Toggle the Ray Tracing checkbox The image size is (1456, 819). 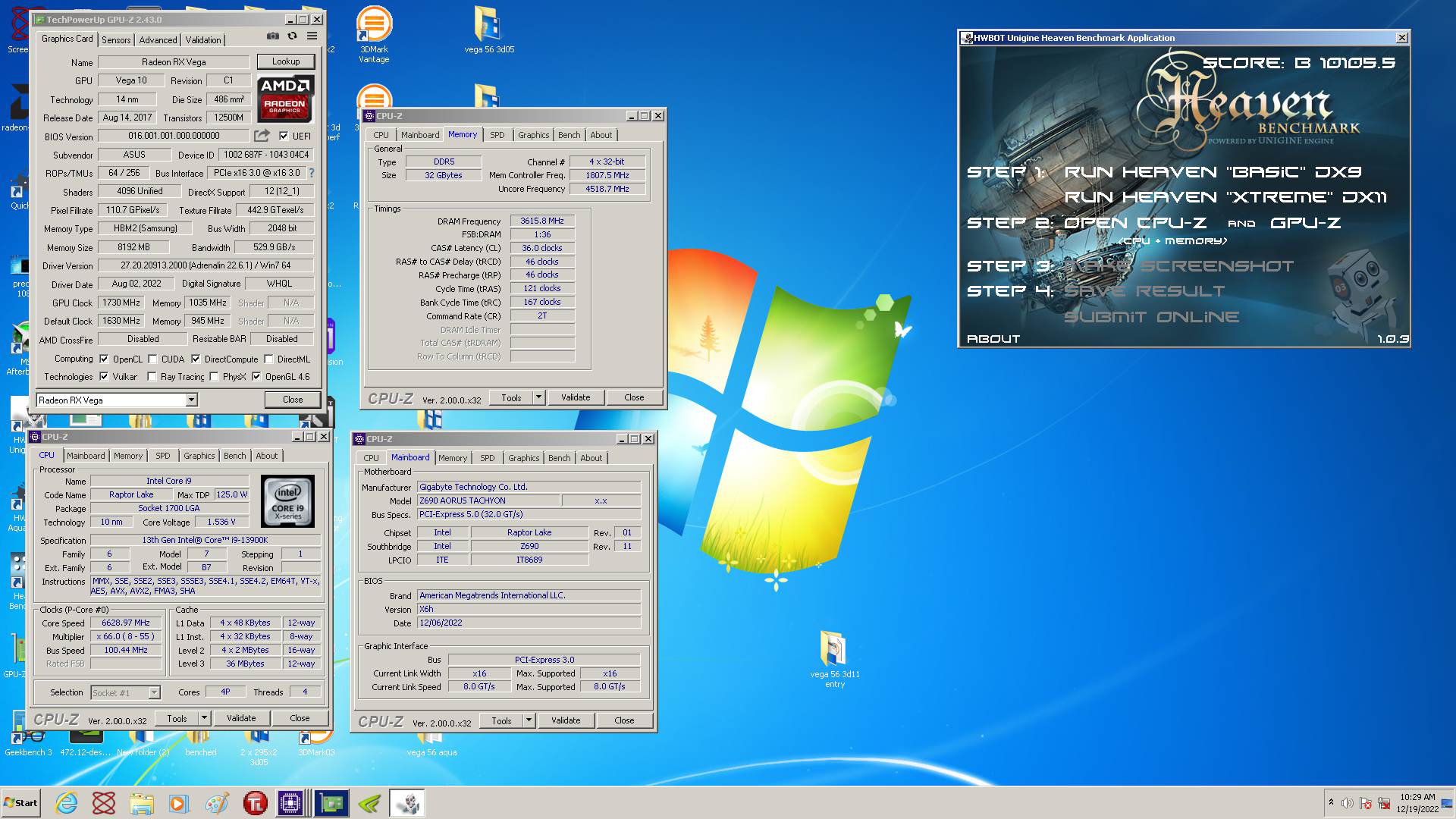point(152,376)
